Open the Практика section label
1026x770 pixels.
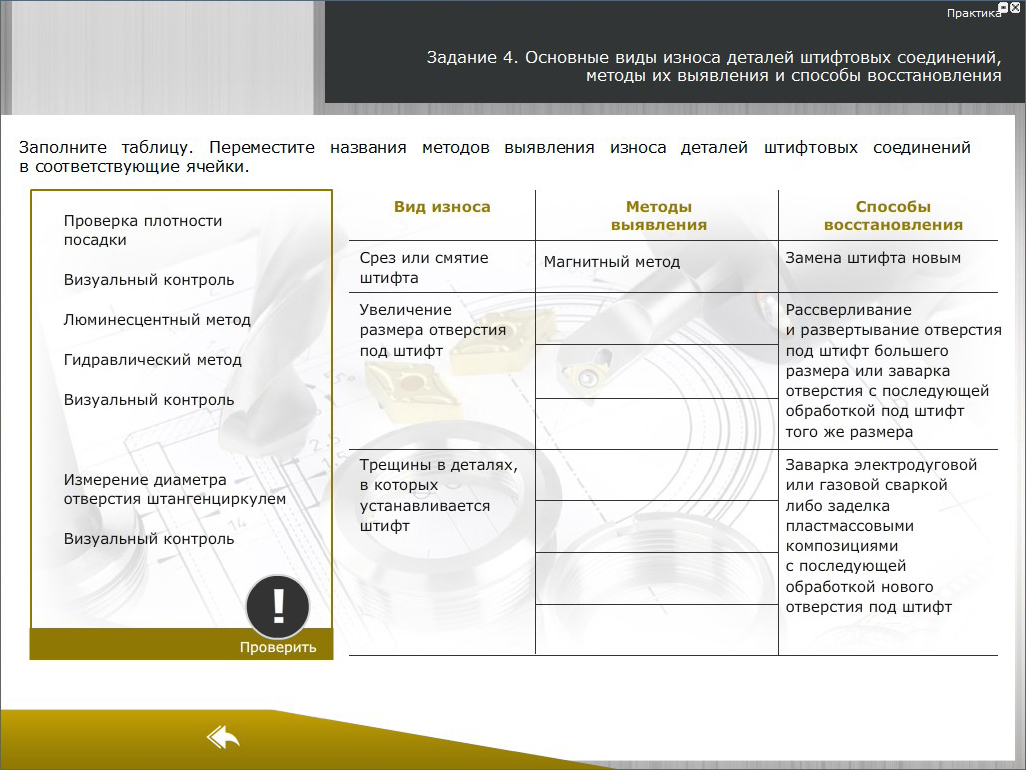tap(972, 13)
